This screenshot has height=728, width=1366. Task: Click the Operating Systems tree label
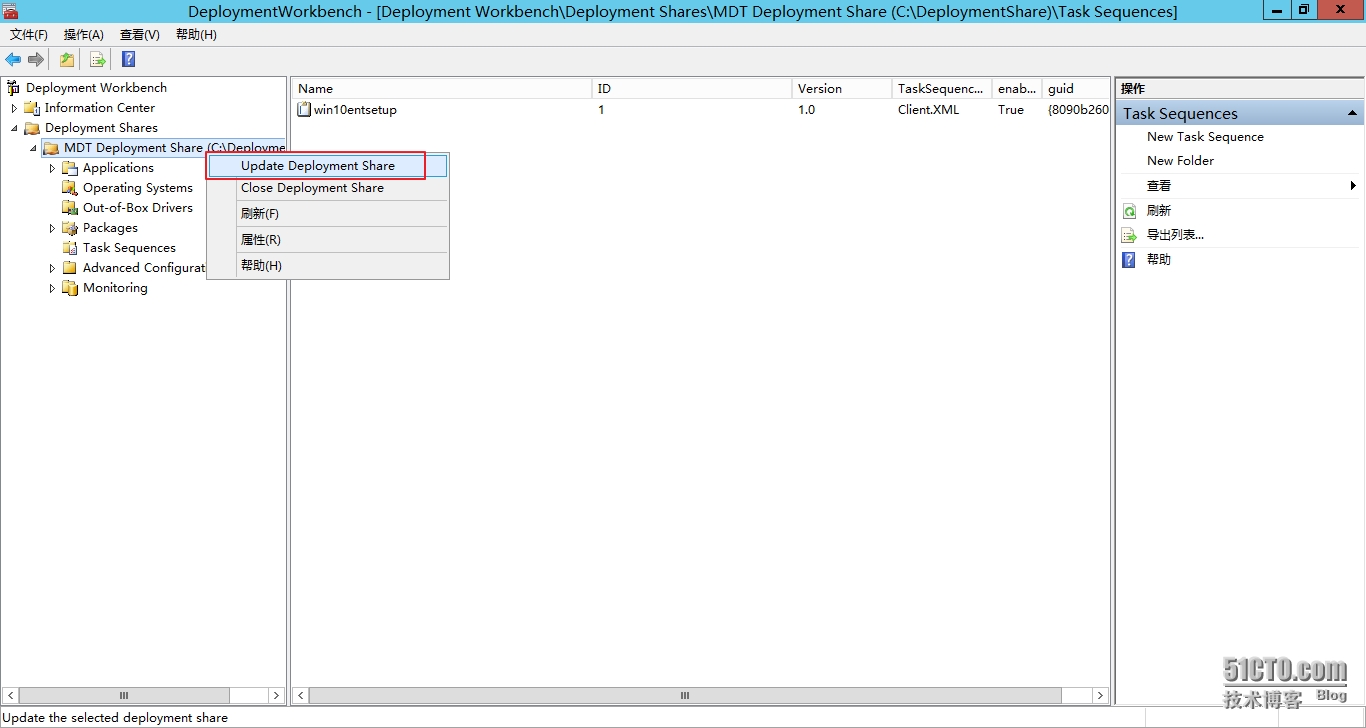[x=138, y=188]
